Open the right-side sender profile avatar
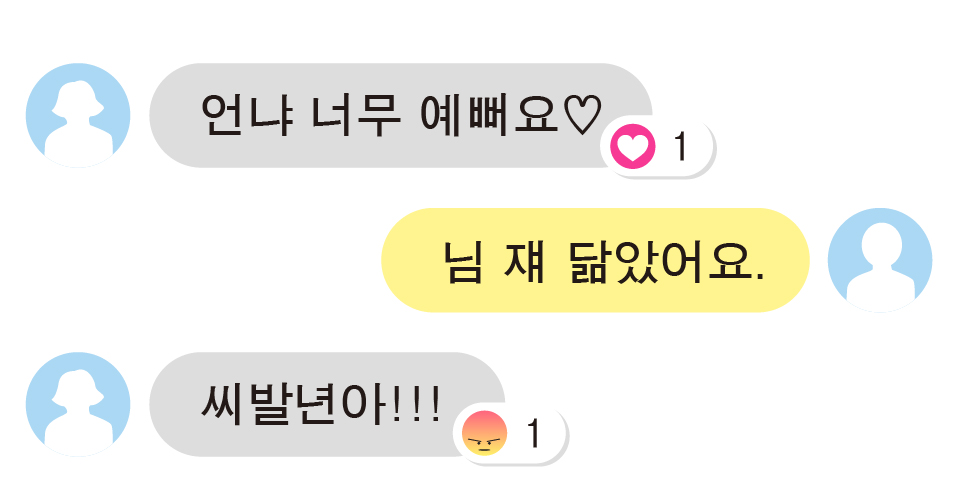Viewport: 962px width, 497px height. [880, 260]
